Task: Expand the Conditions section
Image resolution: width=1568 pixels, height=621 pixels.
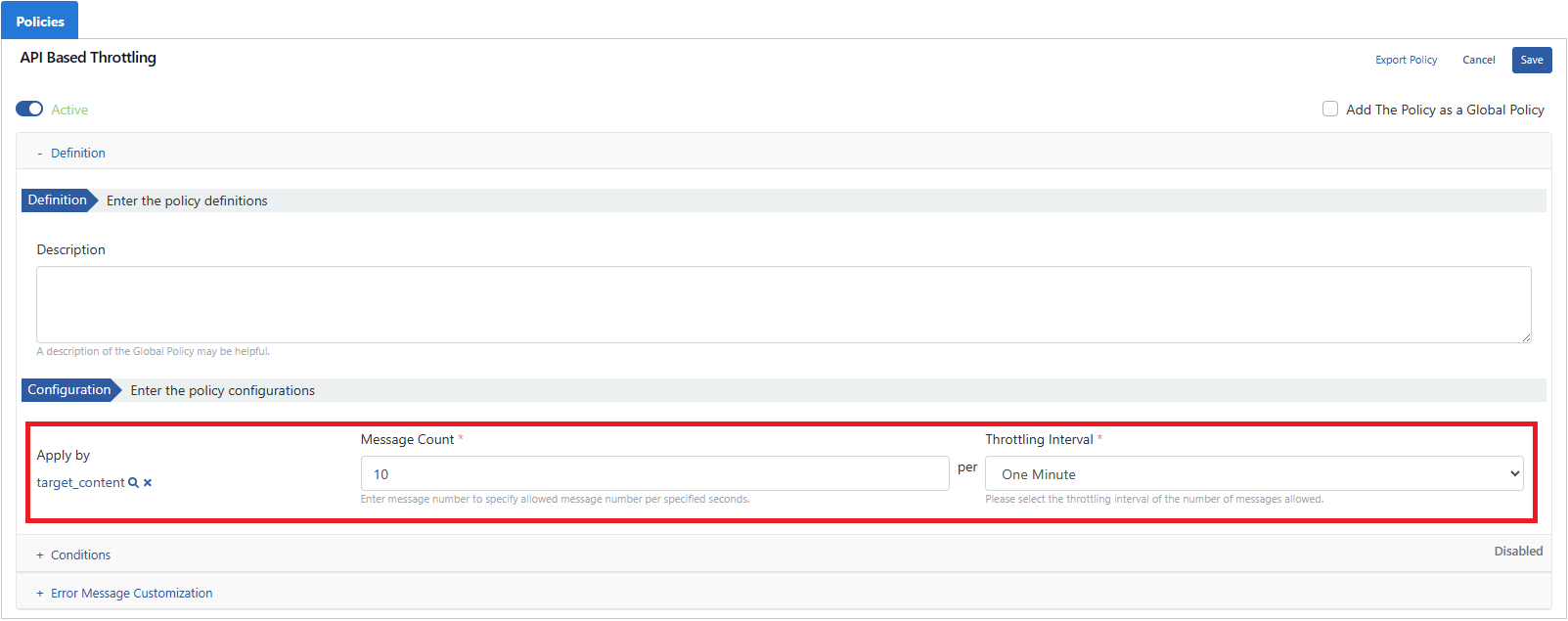Action: (x=80, y=555)
